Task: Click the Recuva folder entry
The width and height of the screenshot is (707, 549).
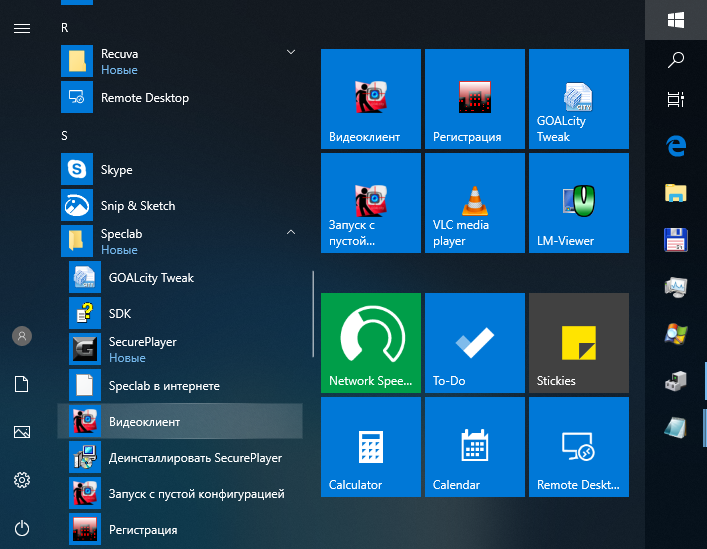Action: pos(180,61)
